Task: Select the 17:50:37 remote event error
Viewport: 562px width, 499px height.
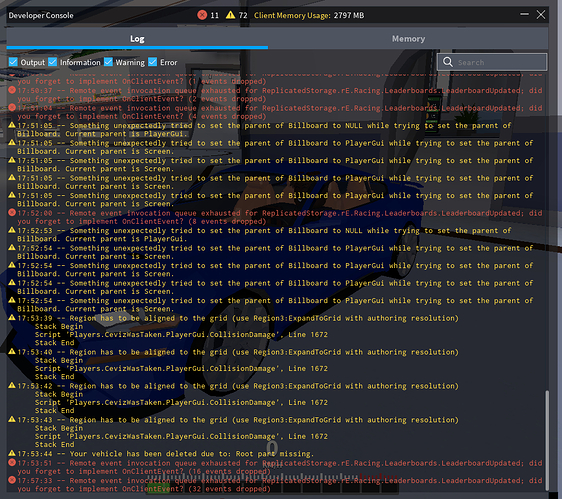Action: click(x=275, y=95)
